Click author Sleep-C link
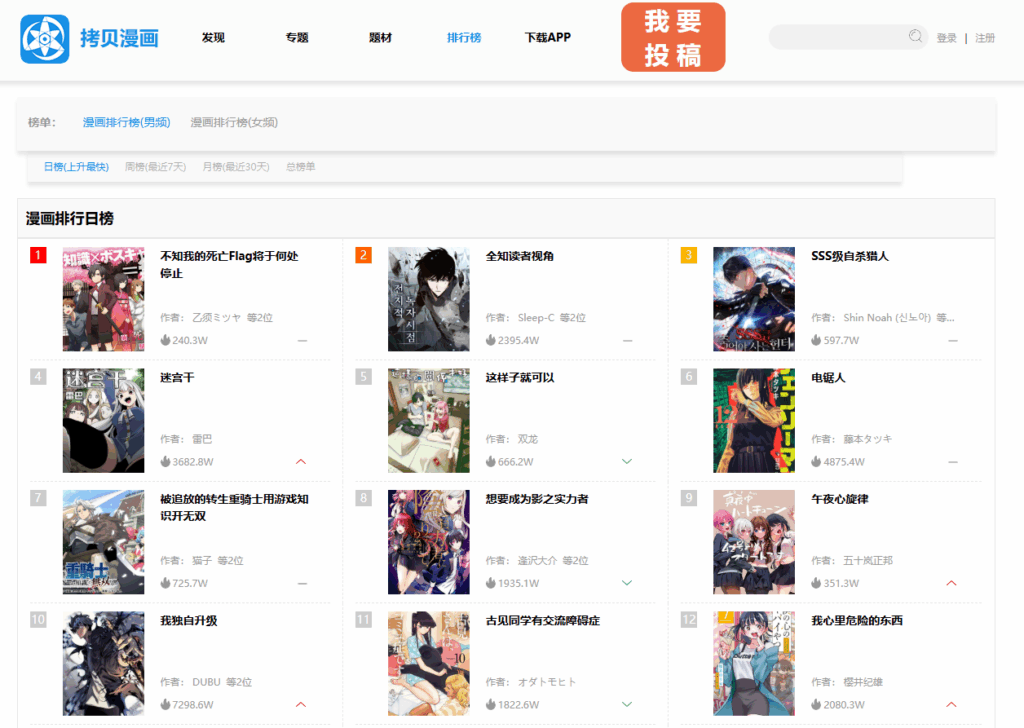The image size is (1024, 728). pyautogui.click(x=536, y=317)
